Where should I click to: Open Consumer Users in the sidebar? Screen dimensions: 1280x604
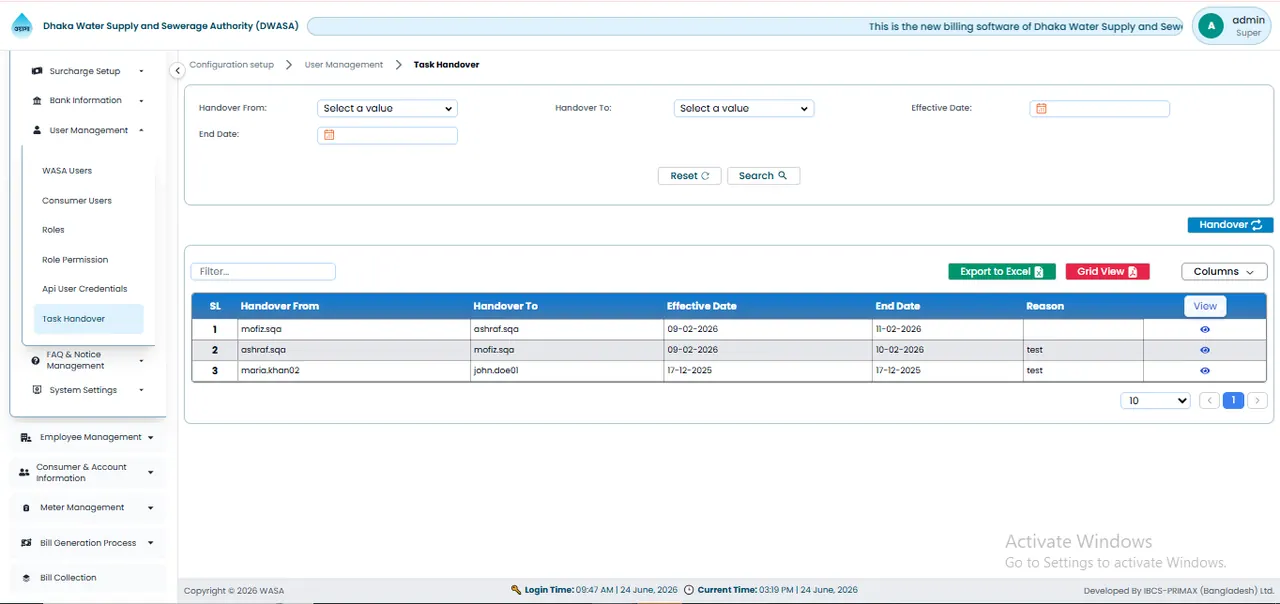point(77,201)
